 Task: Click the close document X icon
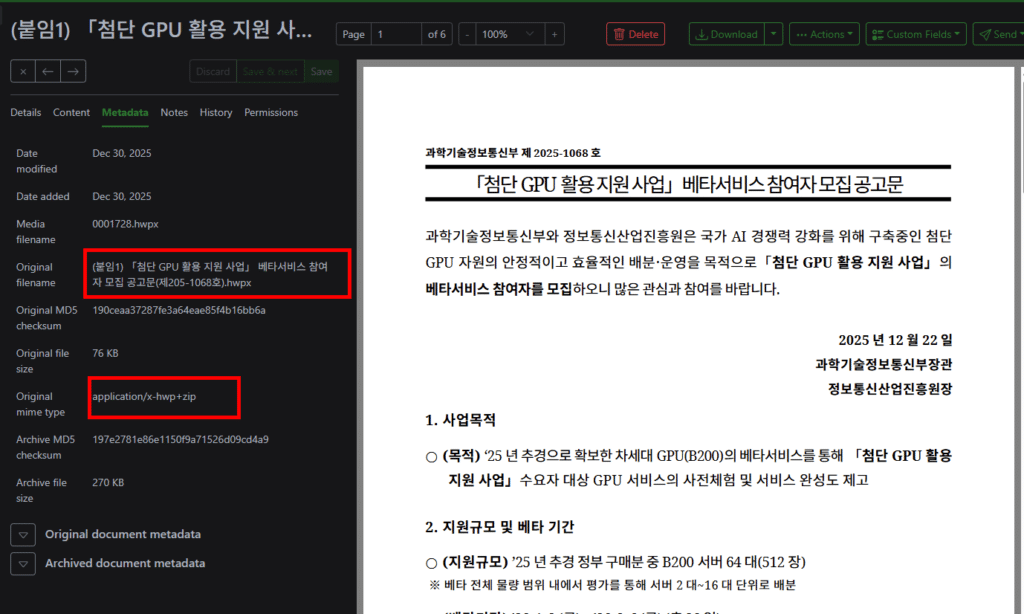click(22, 72)
